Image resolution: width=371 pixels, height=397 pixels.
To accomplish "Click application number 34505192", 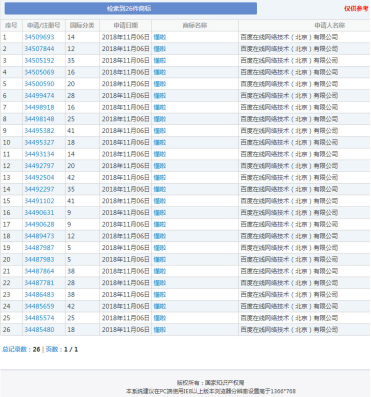I will (x=39, y=60).
